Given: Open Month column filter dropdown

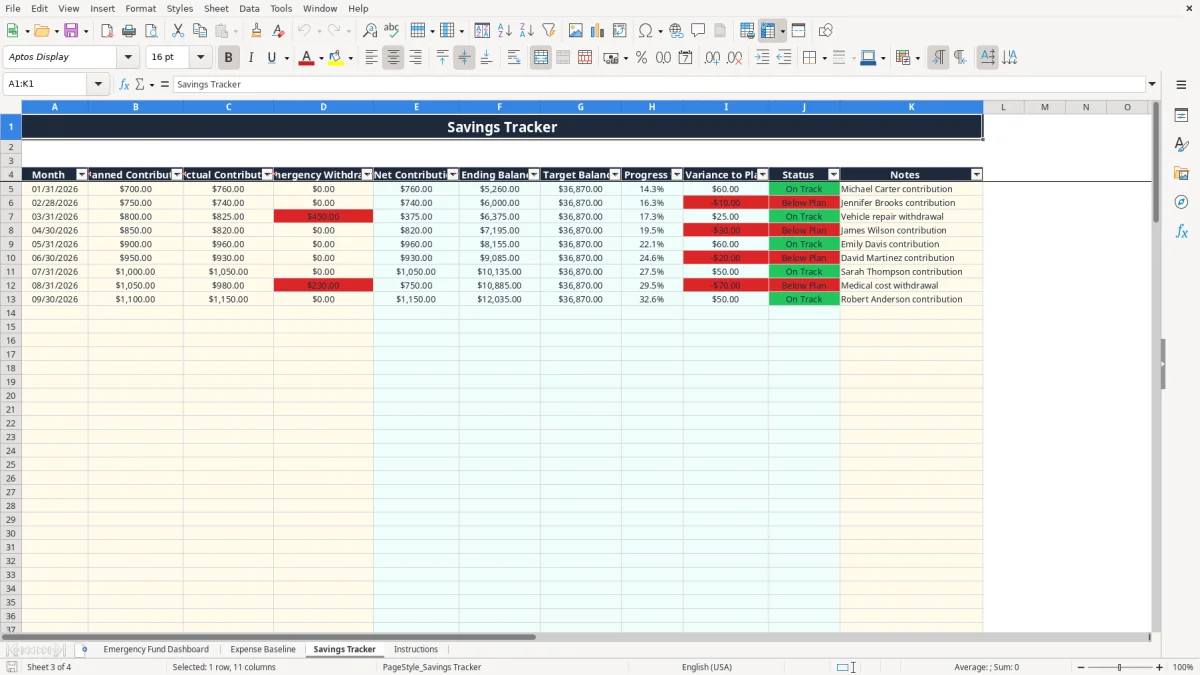Looking at the screenshot, I should coord(82,175).
